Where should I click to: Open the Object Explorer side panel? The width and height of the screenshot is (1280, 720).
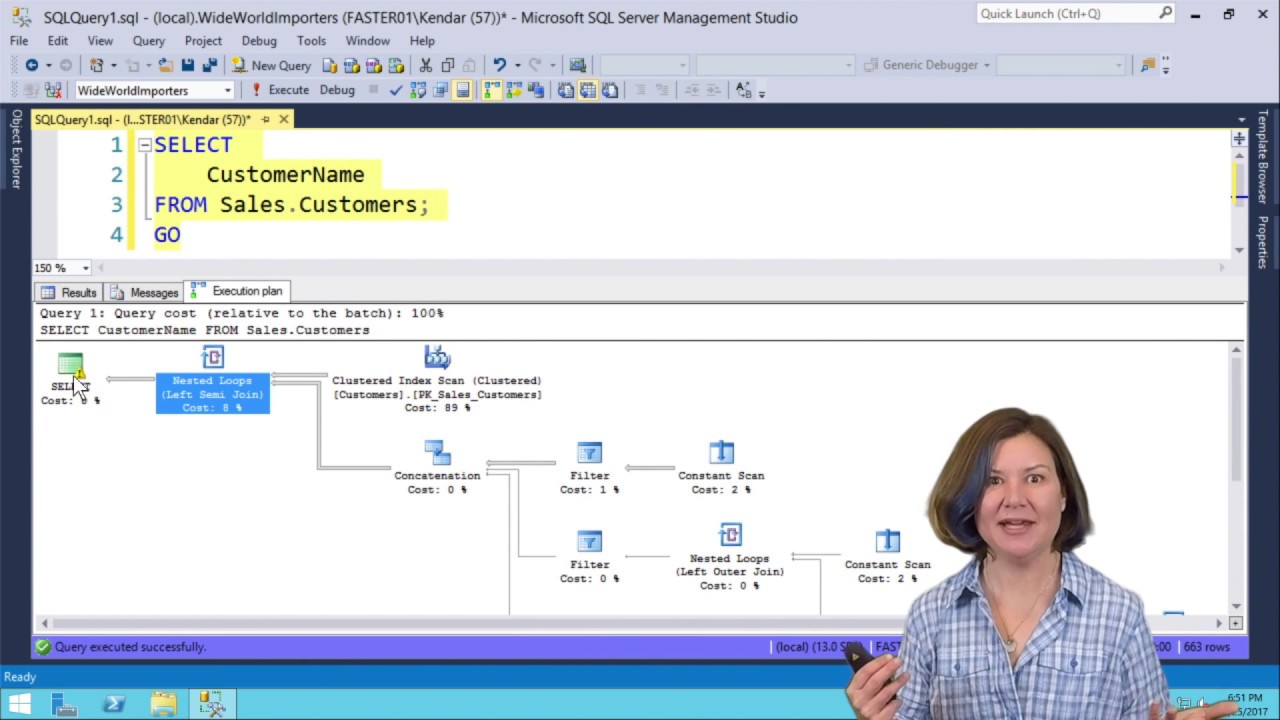coord(16,149)
